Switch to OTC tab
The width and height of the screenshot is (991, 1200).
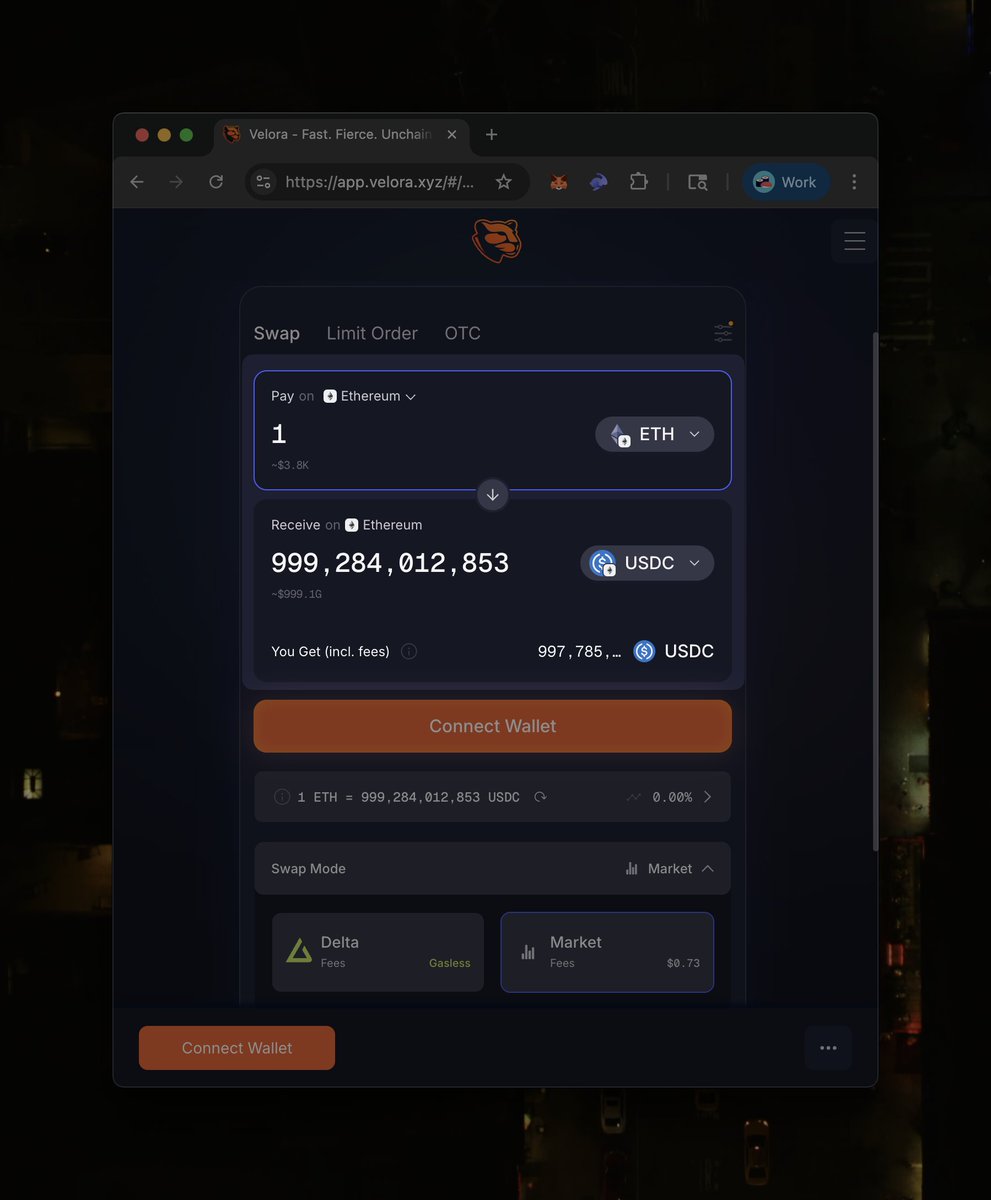[x=463, y=333]
